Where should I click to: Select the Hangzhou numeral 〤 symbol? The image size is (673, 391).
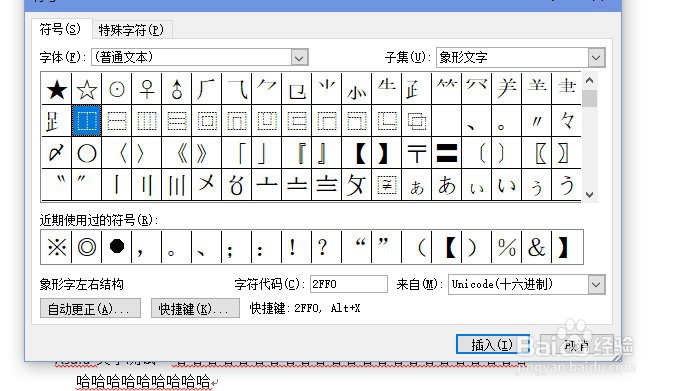pyautogui.click(x=207, y=185)
